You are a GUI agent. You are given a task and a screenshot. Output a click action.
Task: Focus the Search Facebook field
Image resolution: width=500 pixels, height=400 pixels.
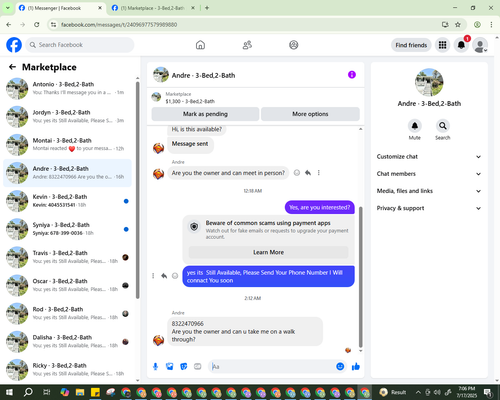(80, 45)
